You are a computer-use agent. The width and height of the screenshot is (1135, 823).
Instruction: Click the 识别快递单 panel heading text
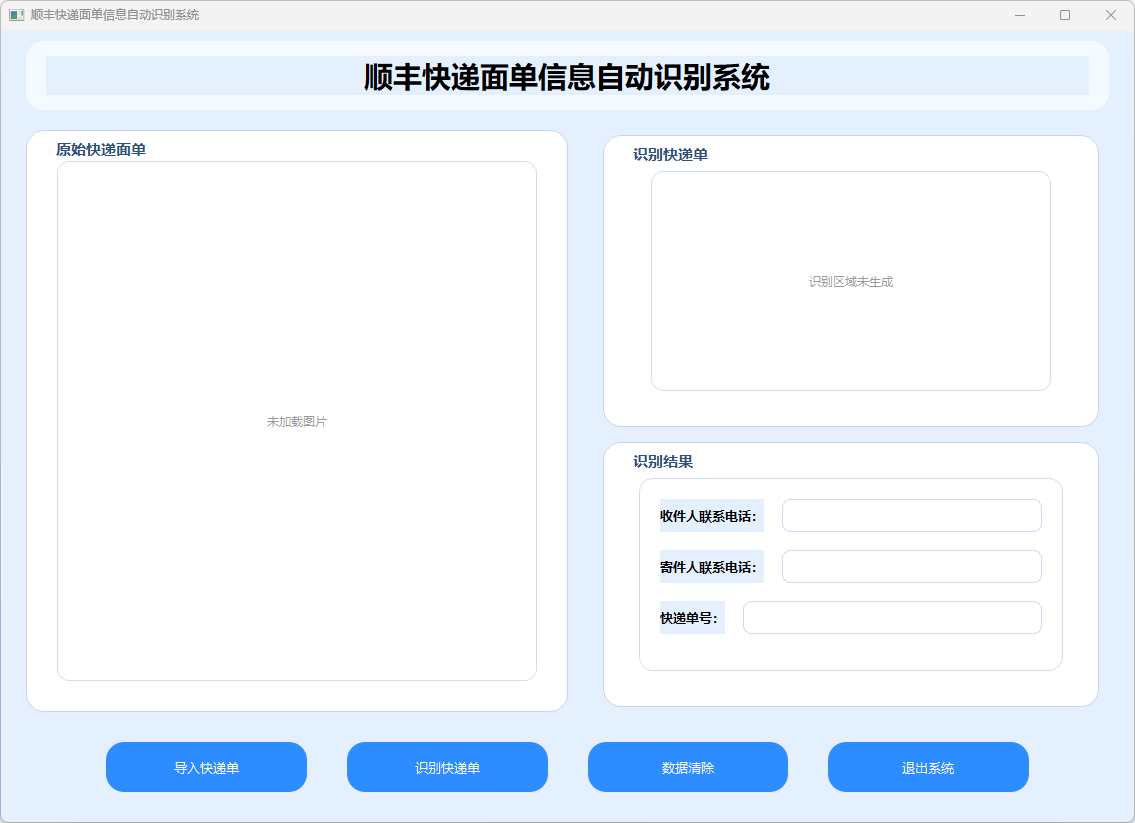click(x=670, y=155)
